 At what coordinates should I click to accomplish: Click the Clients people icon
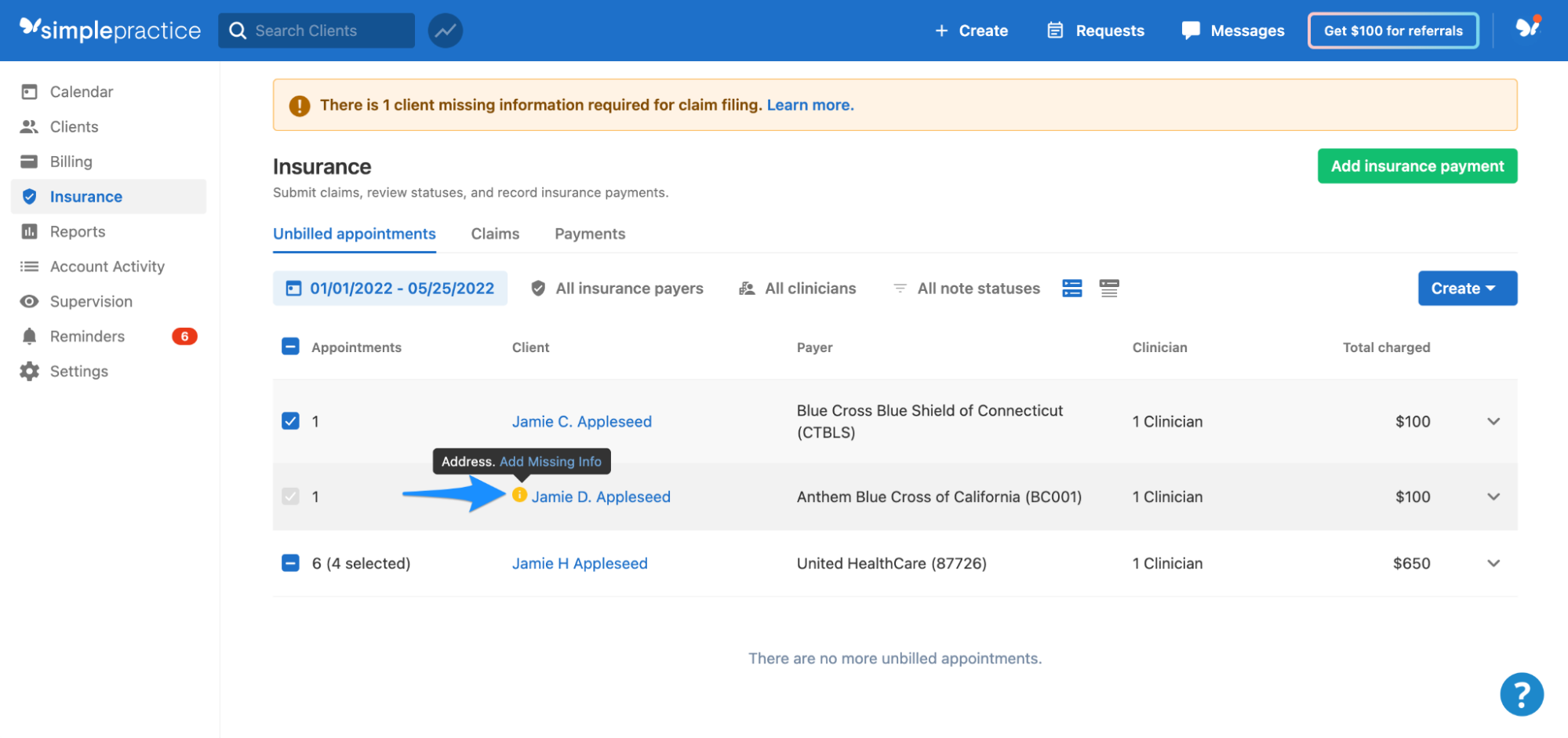[29, 126]
